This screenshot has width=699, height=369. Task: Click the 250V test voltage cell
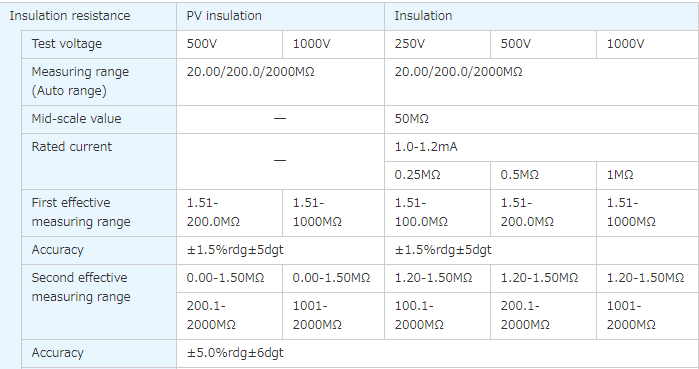tap(437, 44)
